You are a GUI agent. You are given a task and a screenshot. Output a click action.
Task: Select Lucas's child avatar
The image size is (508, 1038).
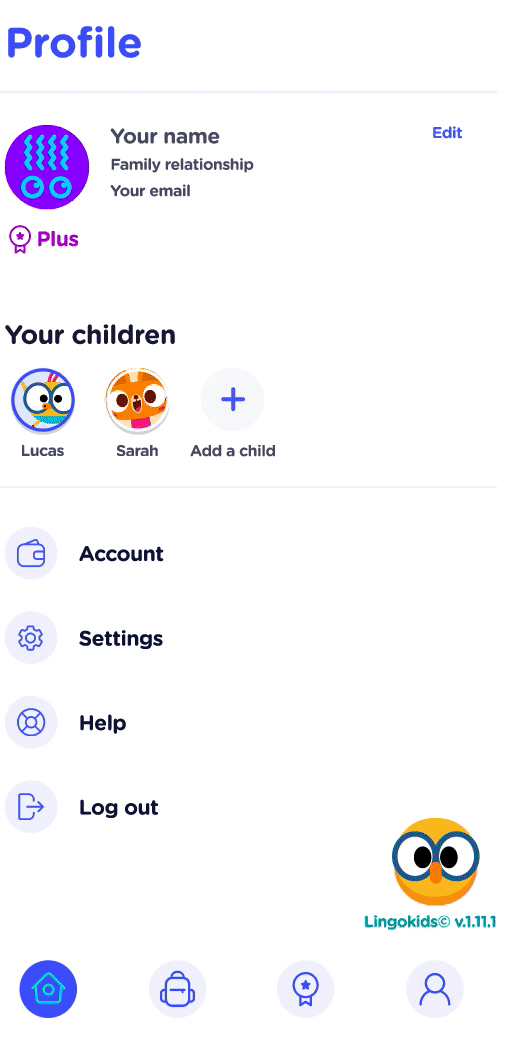[x=43, y=400]
